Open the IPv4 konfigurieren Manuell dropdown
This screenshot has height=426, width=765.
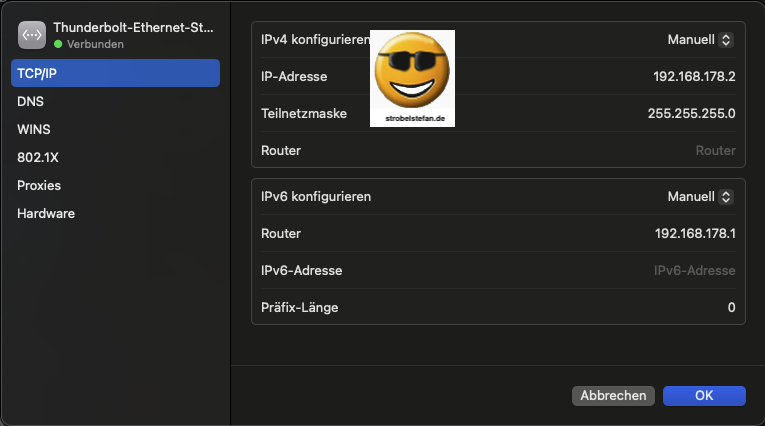click(x=700, y=40)
